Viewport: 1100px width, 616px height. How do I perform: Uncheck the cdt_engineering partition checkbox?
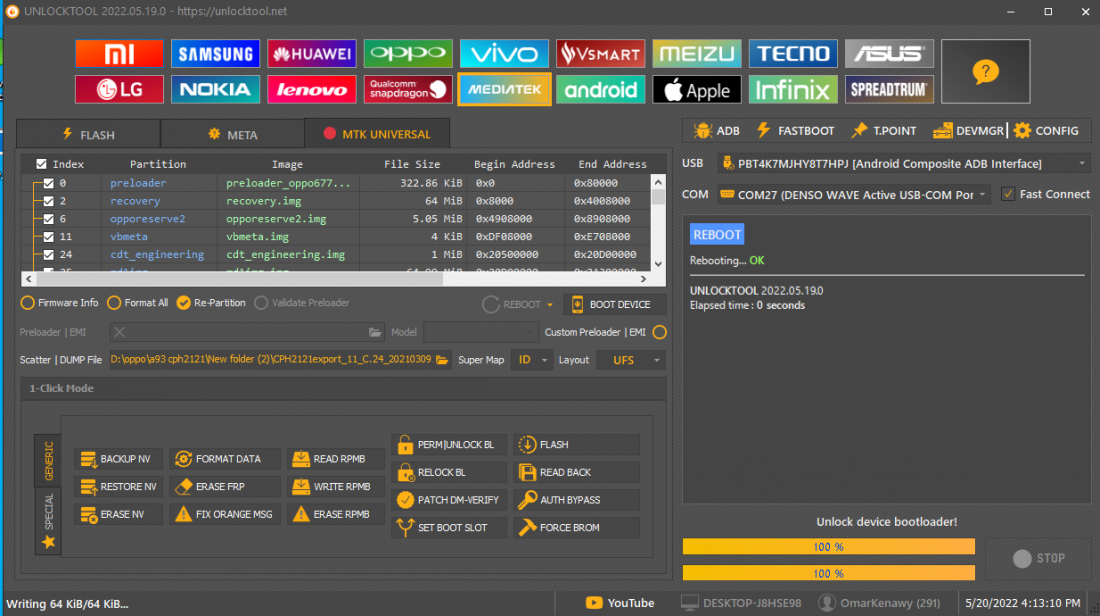(x=48, y=255)
